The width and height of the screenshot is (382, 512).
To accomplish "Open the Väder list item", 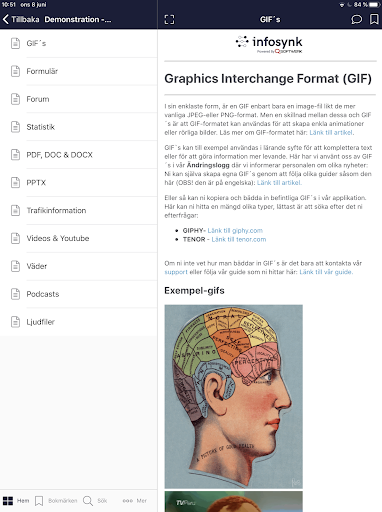I will click(x=79, y=266).
